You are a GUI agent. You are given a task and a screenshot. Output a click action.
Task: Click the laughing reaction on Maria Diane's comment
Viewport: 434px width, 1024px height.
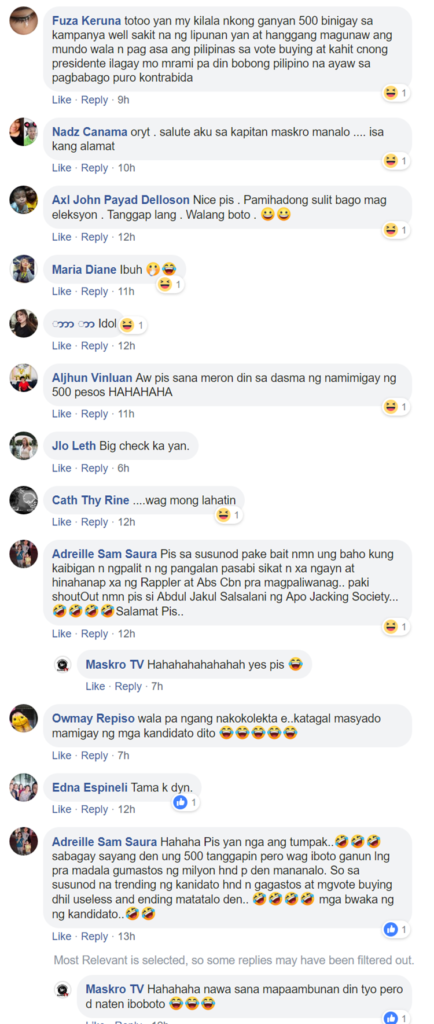tap(170, 285)
